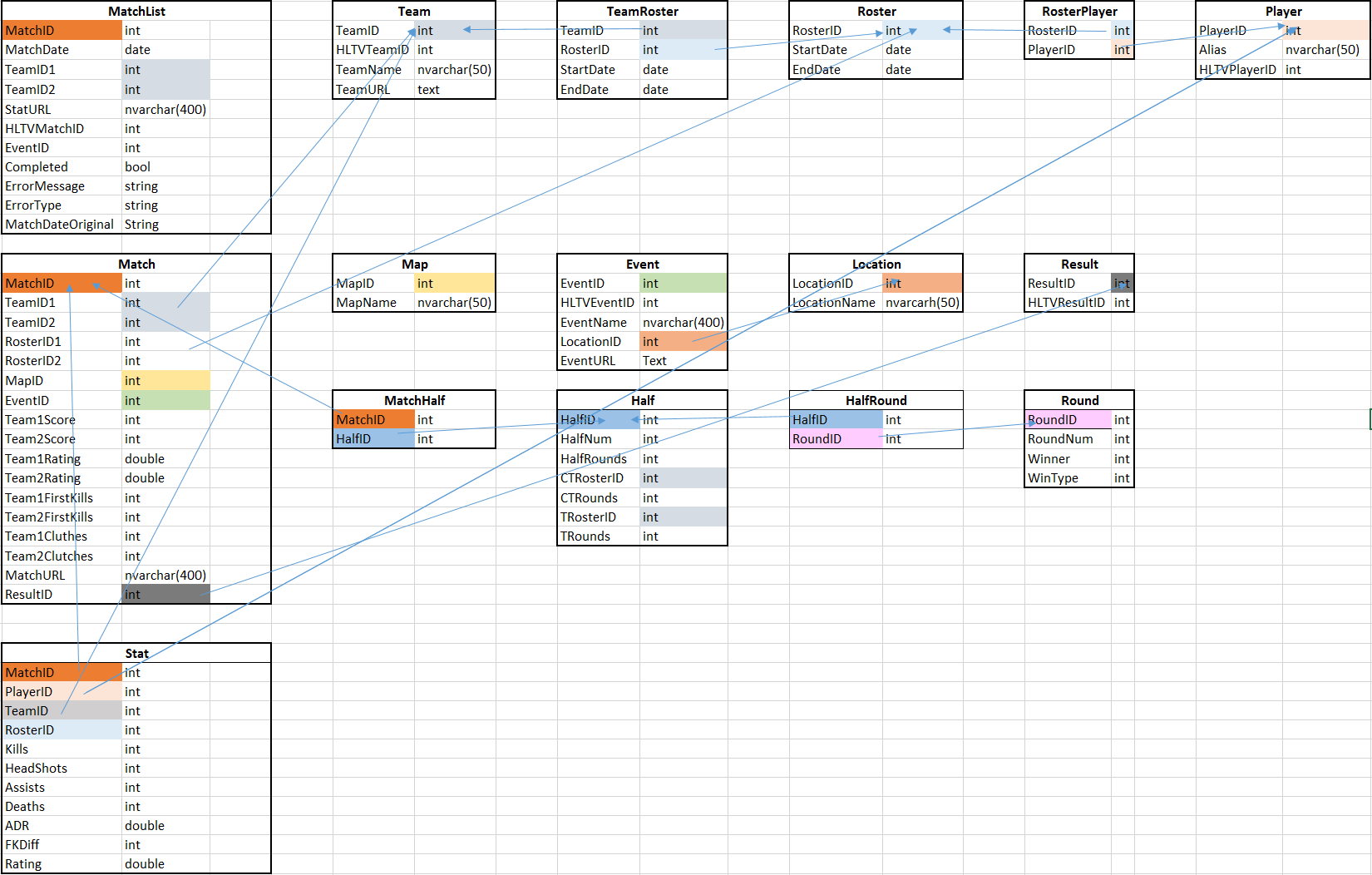Click the Map table header cell

(x=414, y=264)
